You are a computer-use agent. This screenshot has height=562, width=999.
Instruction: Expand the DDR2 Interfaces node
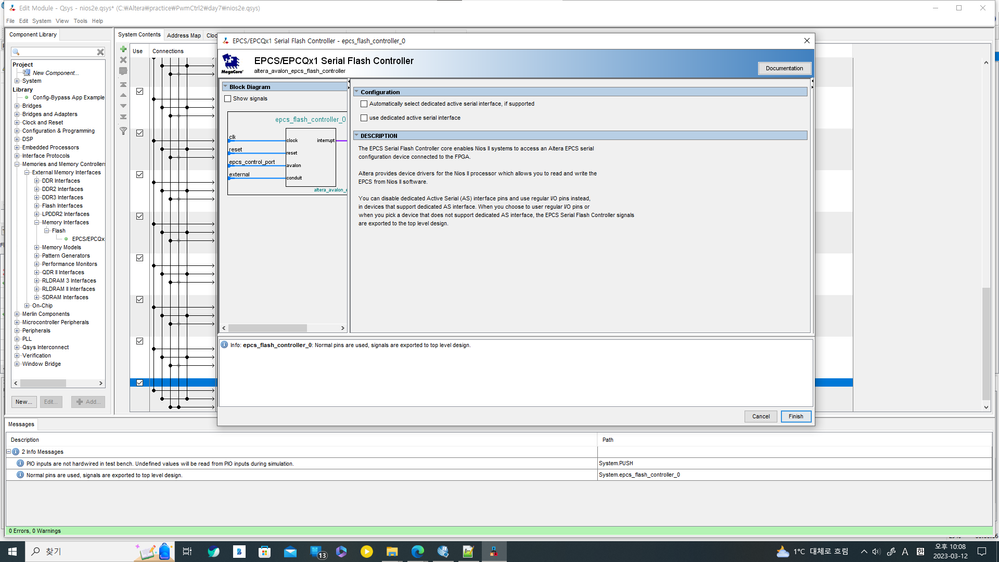[x=36, y=189]
